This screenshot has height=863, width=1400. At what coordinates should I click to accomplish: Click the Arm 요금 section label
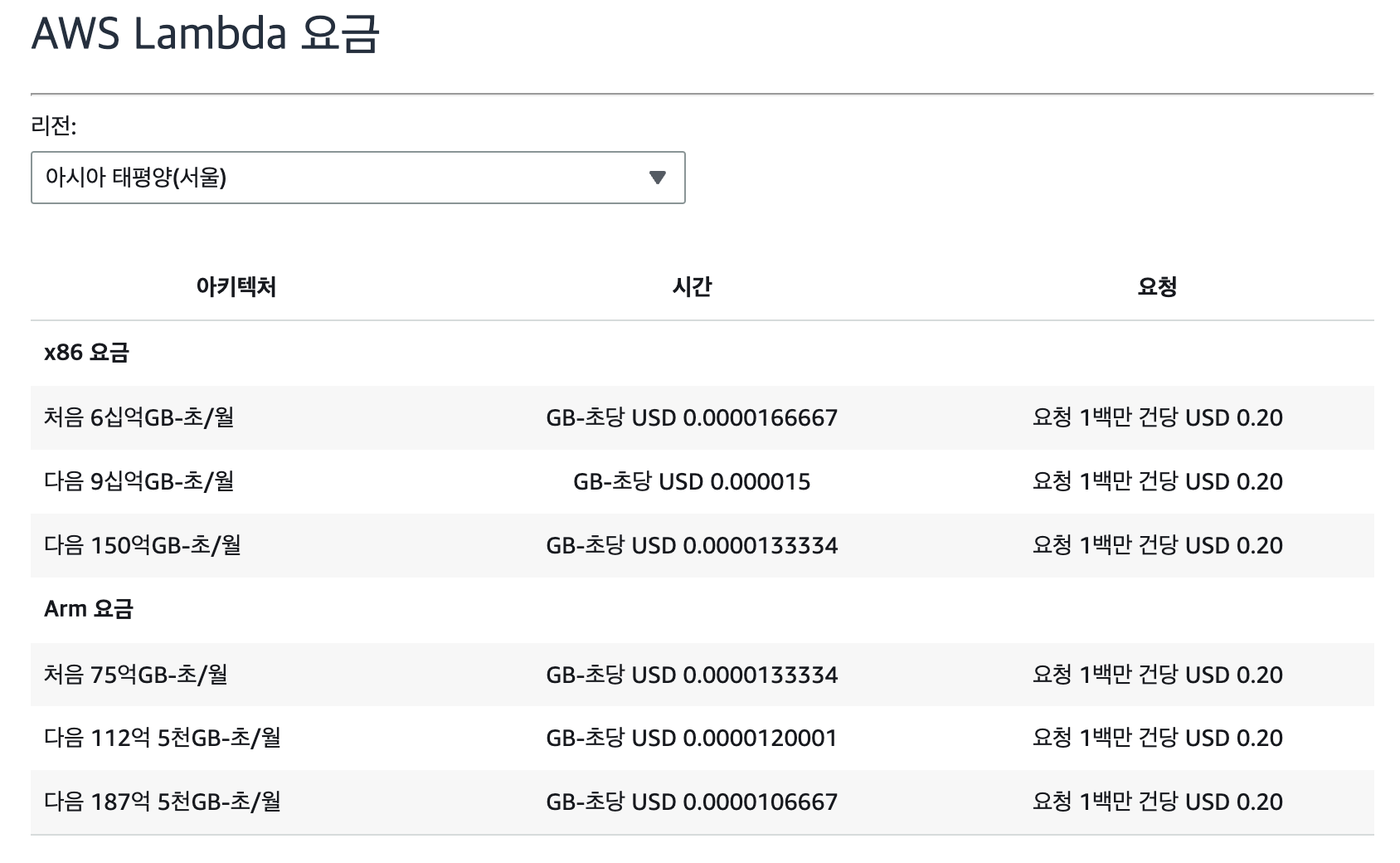(89, 609)
